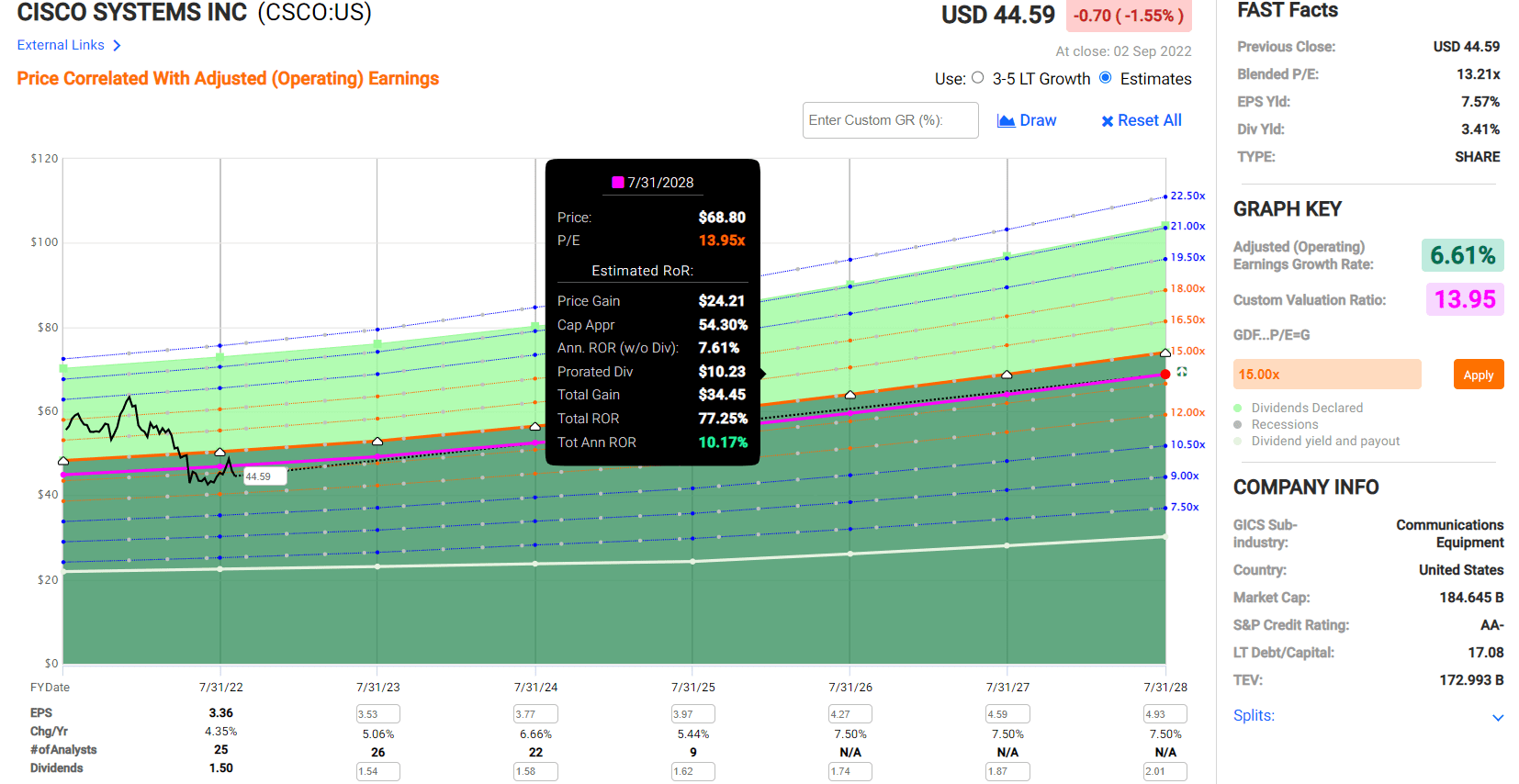Edit the 7/31/28 EPS value 4.93

click(x=1165, y=714)
